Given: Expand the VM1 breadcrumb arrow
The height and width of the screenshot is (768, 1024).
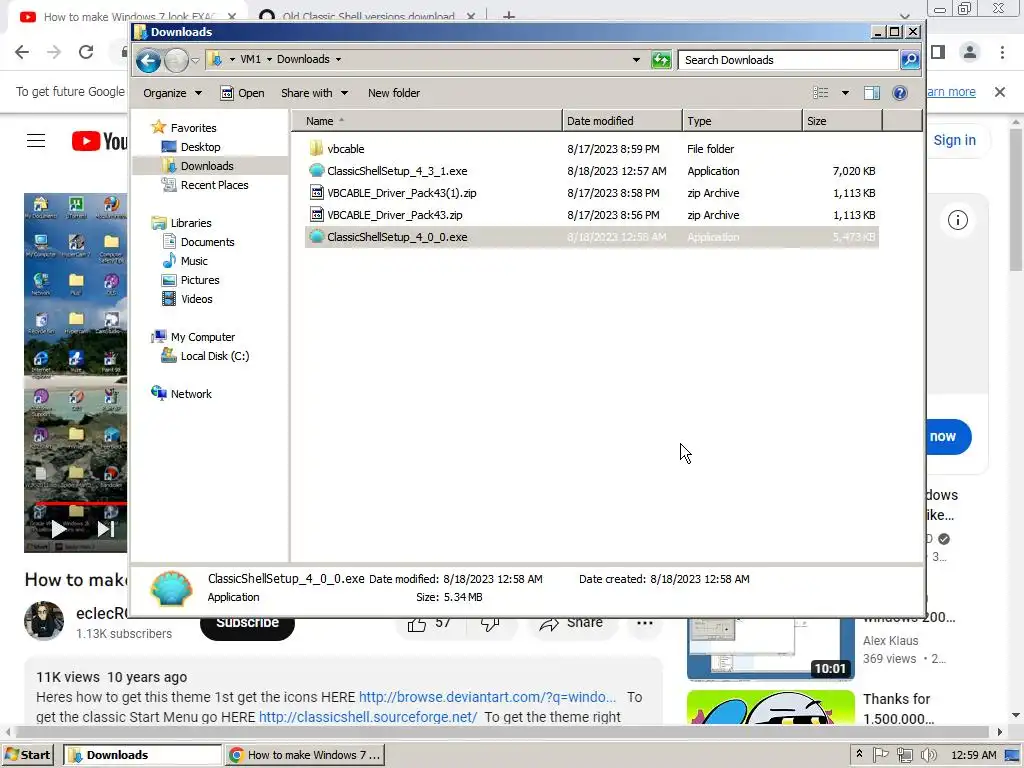Looking at the screenshot, I should [268, 59].
